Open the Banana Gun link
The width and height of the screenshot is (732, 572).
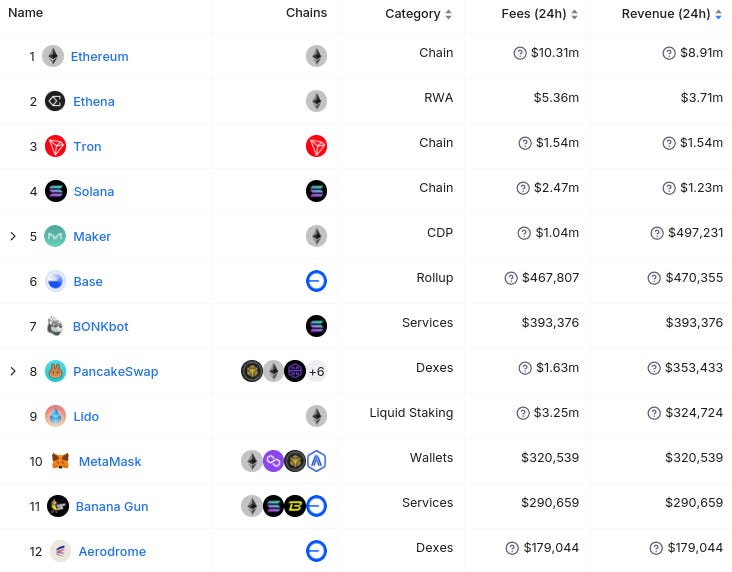tap(112, 507)
